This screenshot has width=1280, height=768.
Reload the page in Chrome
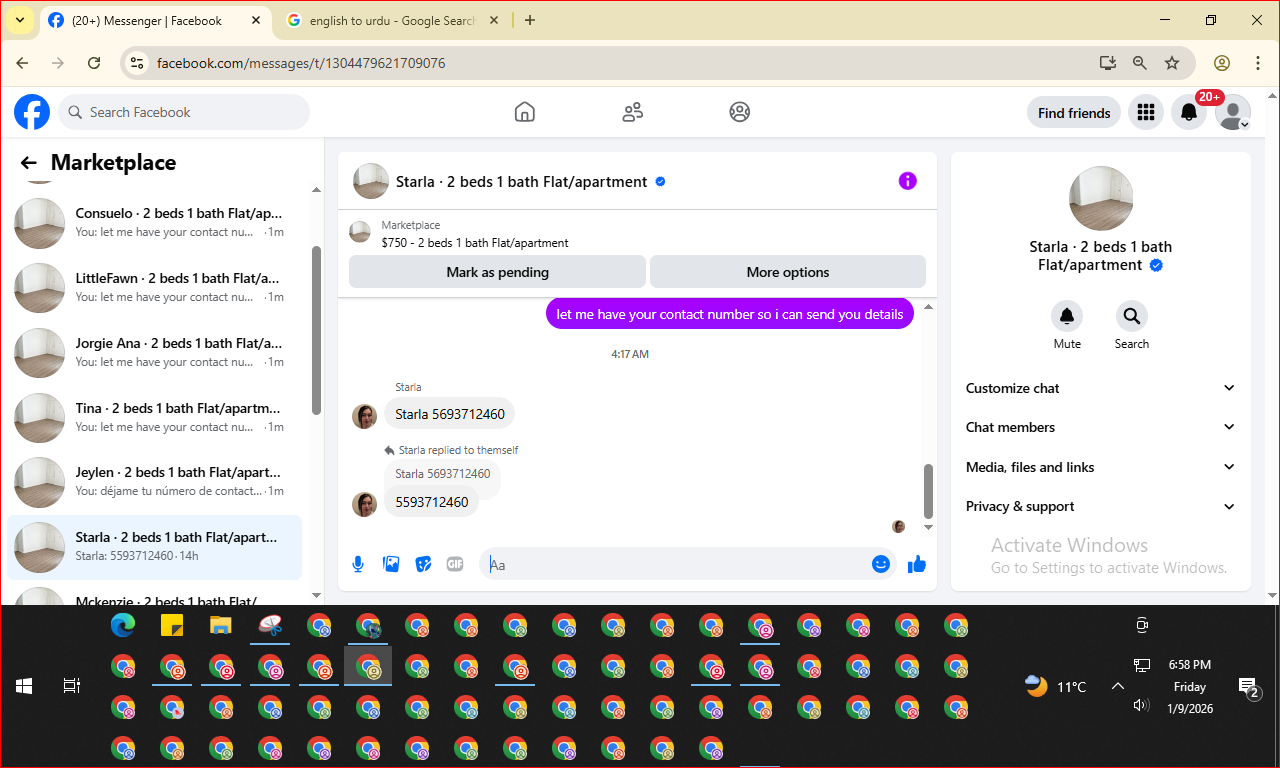coord(94,63)
